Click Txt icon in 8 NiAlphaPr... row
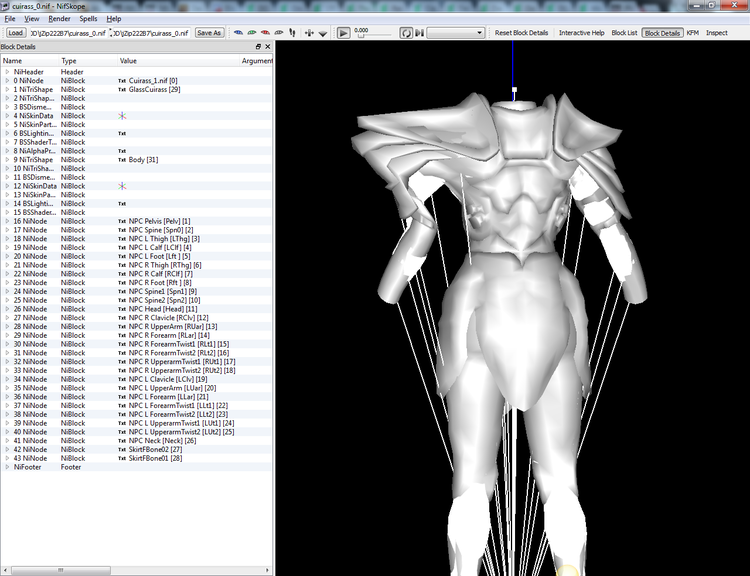The width and height of the screenshot is (750, 576). [x=122, y=151]
